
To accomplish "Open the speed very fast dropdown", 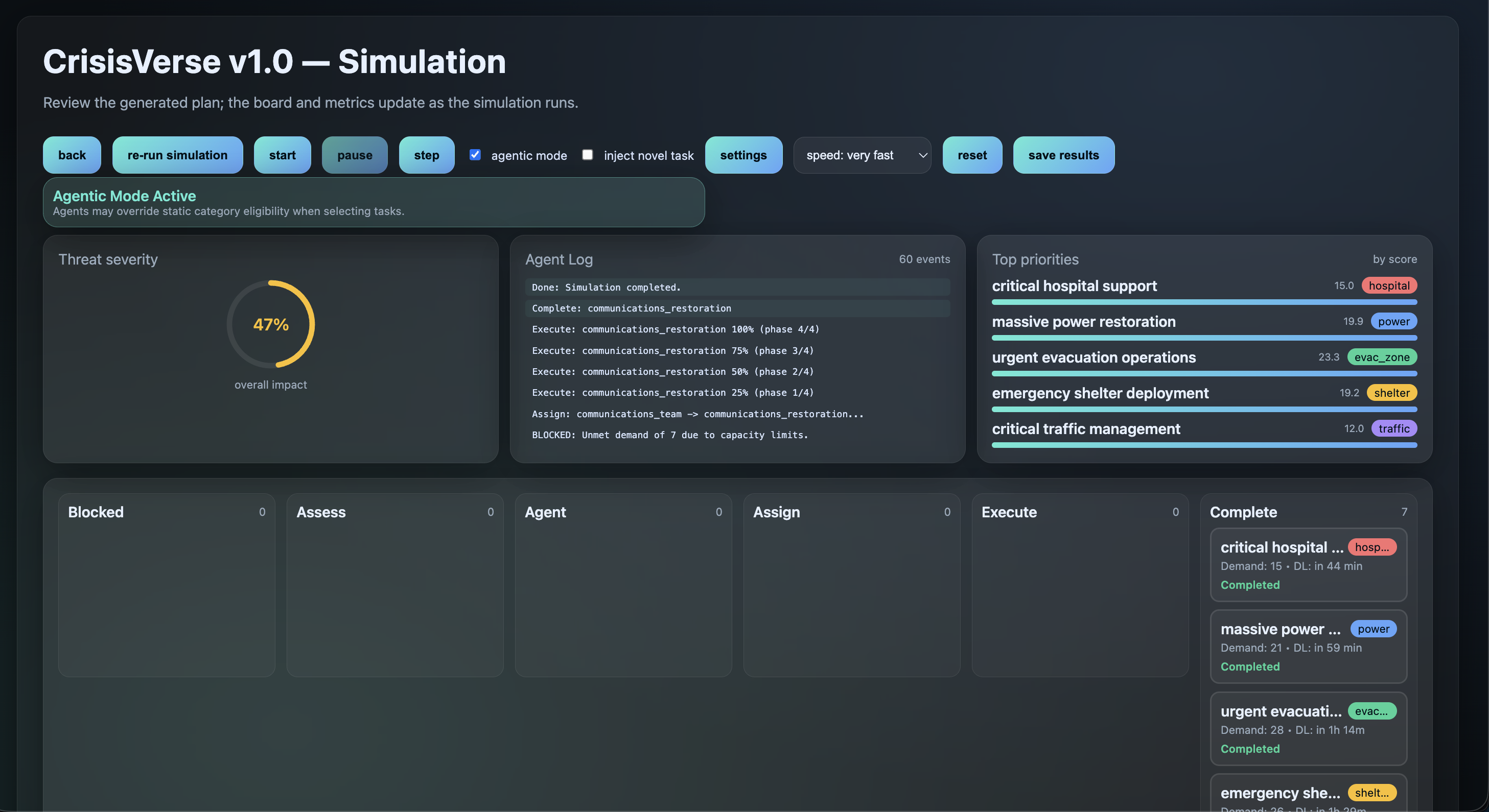I will 862,155.
